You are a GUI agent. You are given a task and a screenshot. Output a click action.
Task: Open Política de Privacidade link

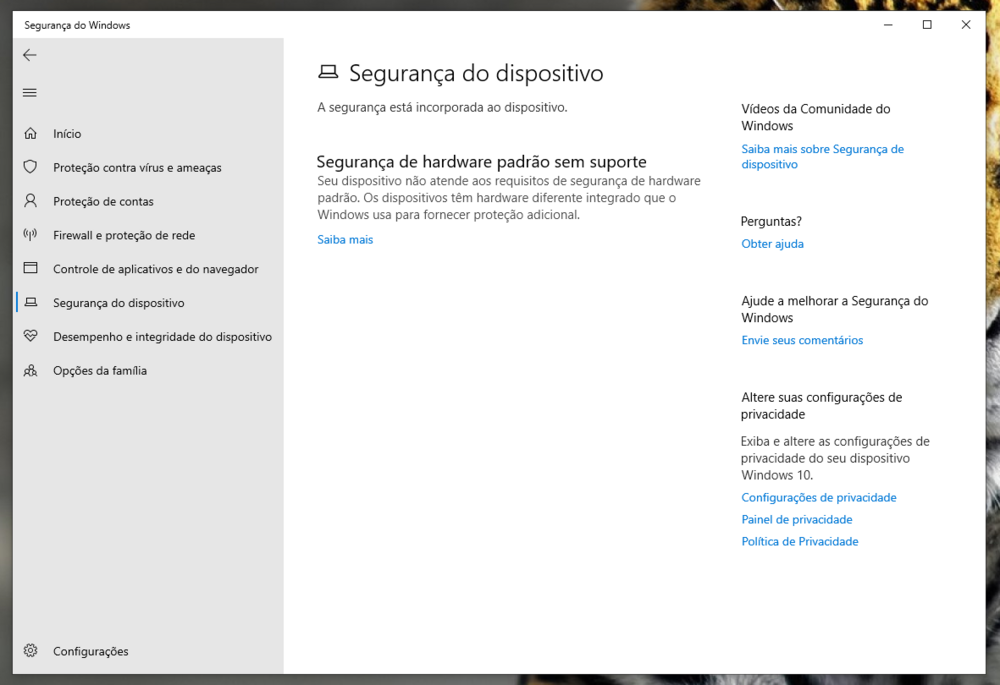coord(800,541)
